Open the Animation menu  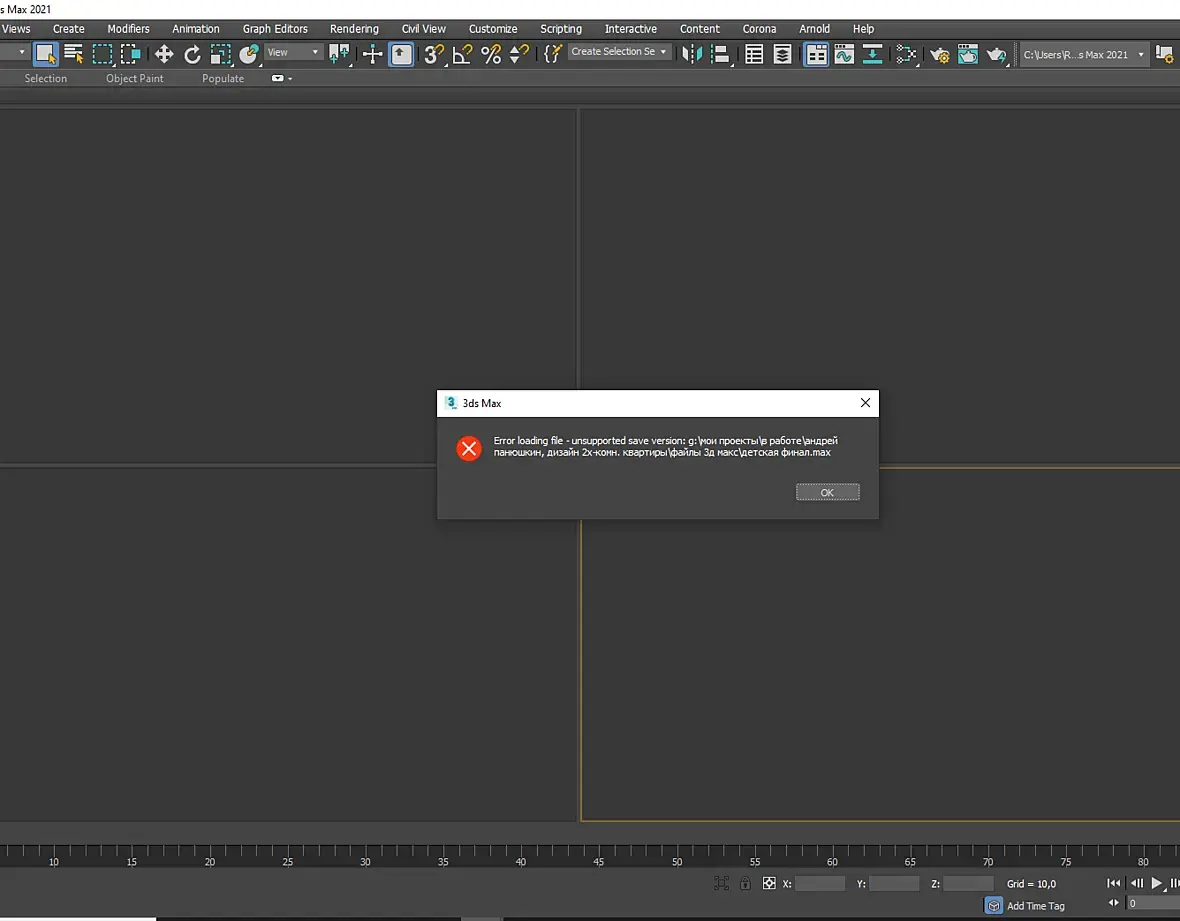tap(196, 29)
